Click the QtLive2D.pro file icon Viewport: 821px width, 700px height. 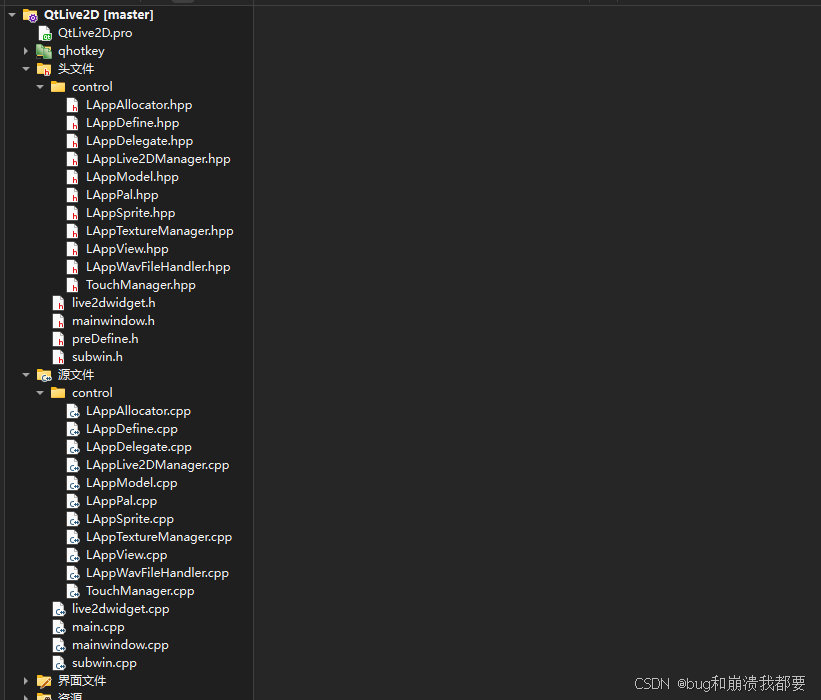coord(45,33)
